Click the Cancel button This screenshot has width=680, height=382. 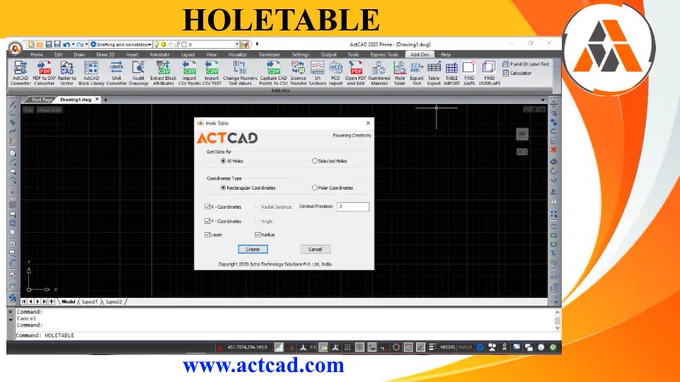click(315, 249)
